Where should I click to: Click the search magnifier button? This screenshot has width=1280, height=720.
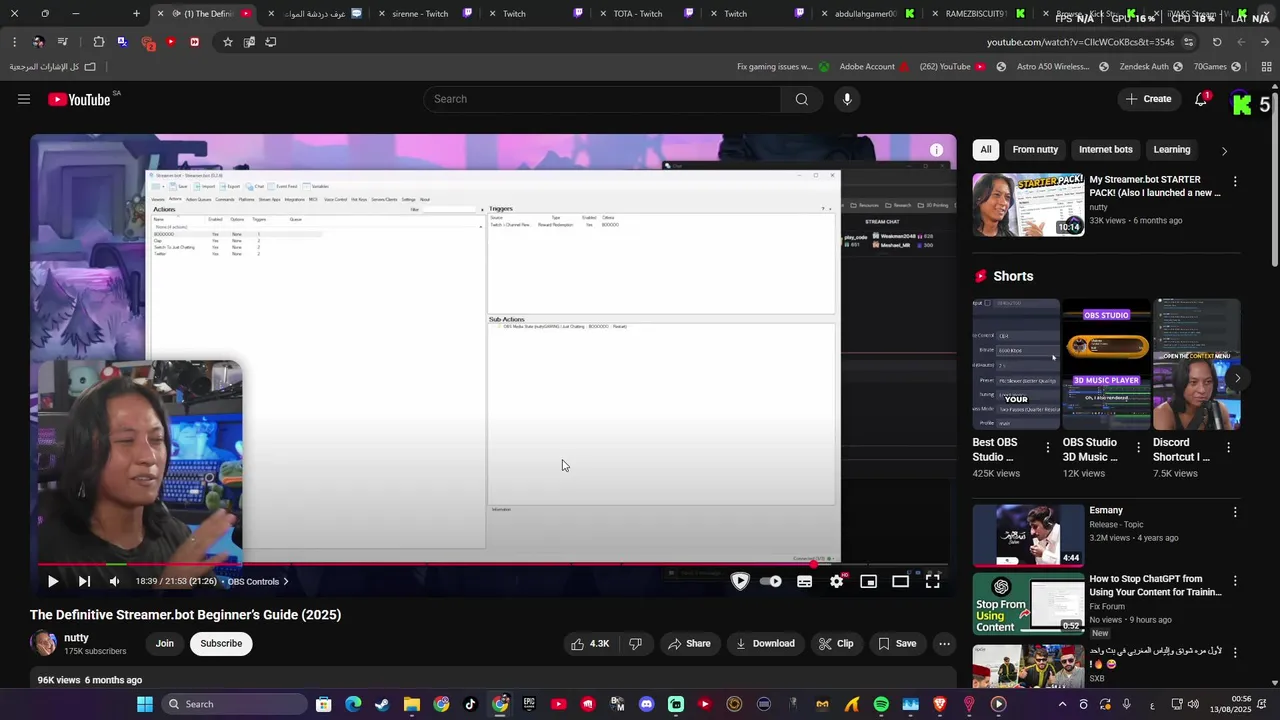(802, 99)
